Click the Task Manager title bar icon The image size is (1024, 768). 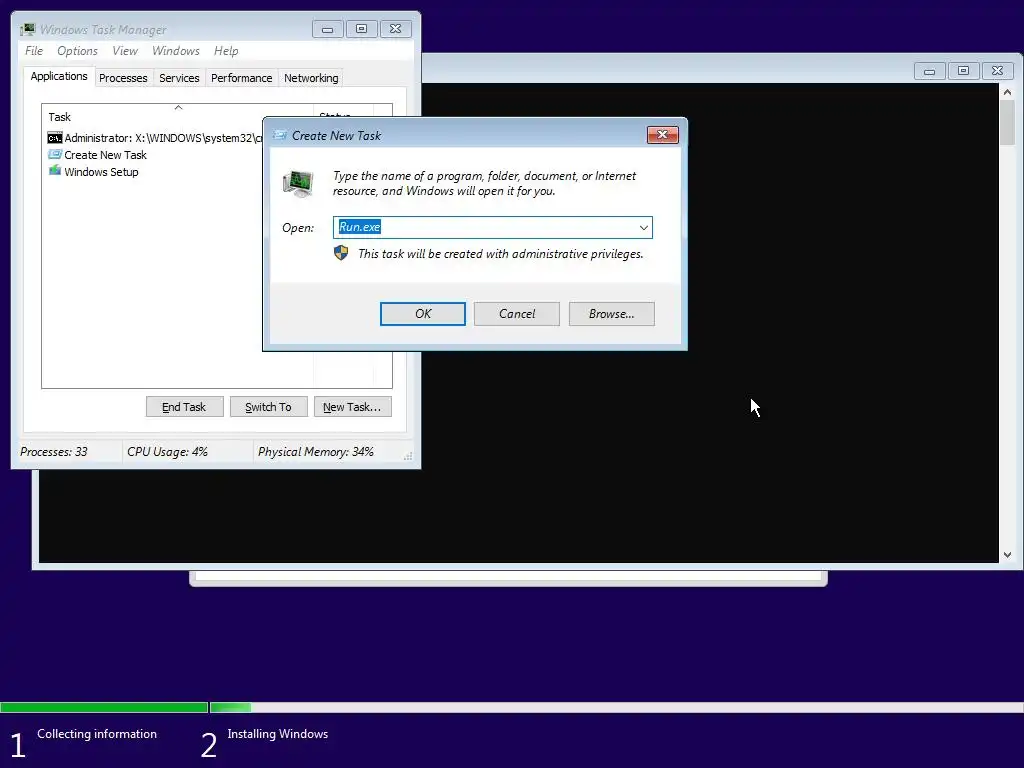pos(27,29)
